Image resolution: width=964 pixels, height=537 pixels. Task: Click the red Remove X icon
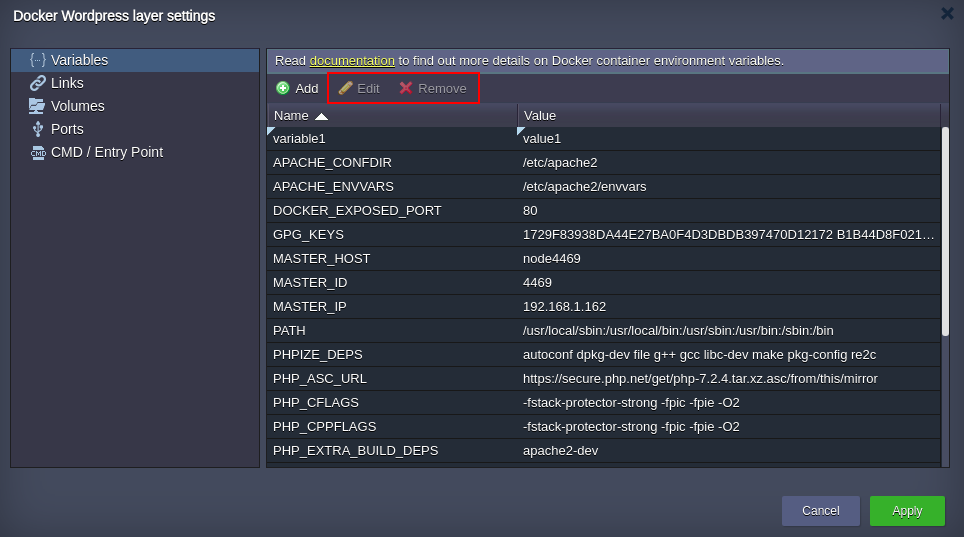click(x=406, y=89)
